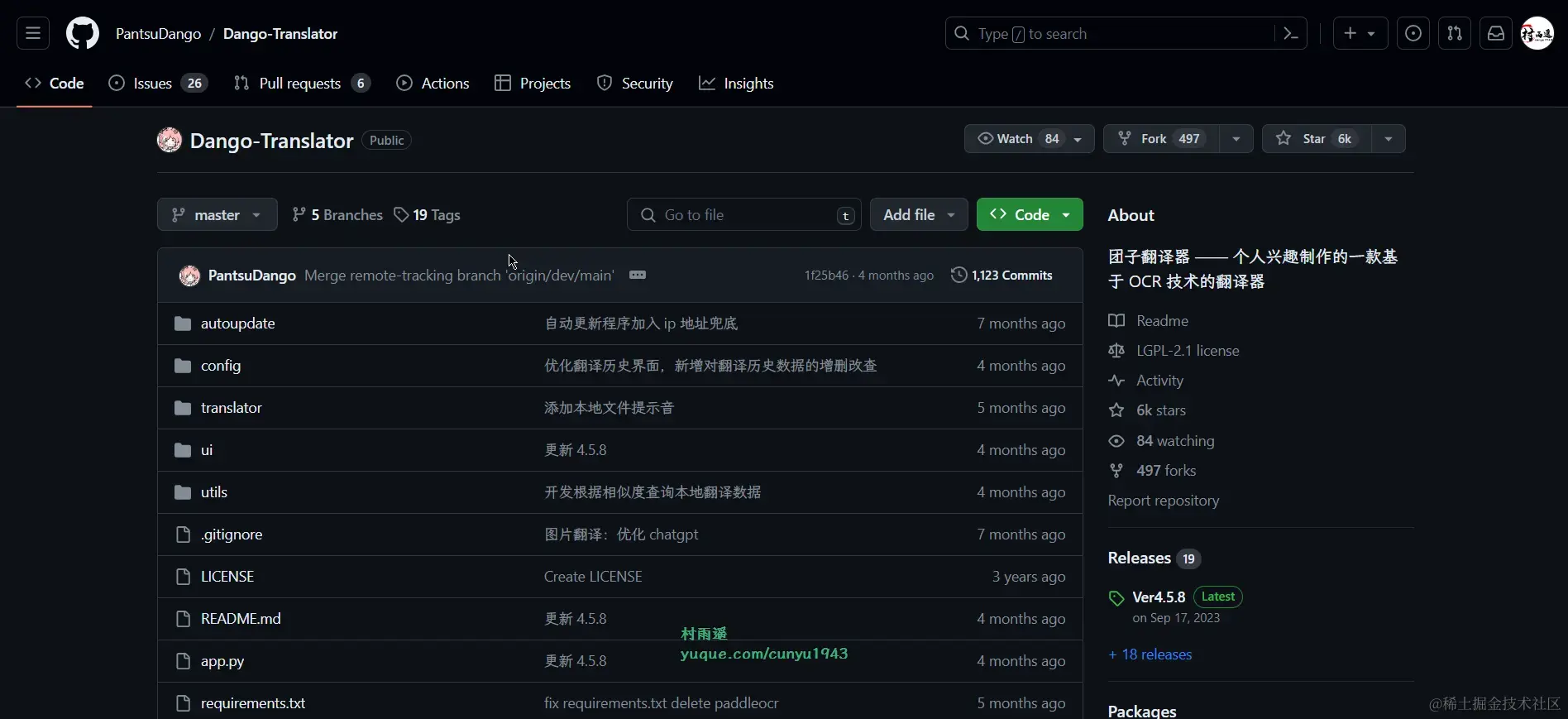Star the repository
Viewport: 1568px width, 719px height.
point(1317,139)
